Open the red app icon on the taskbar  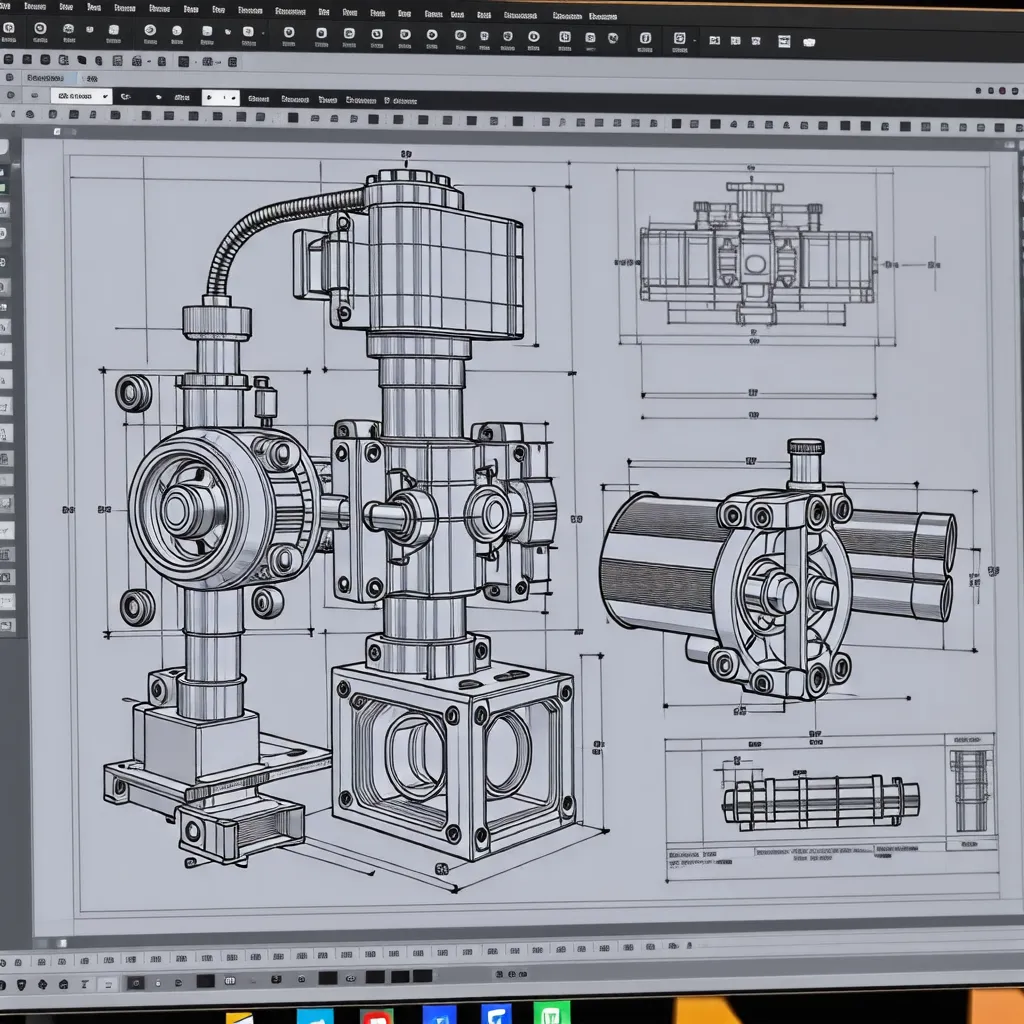click(x=377, y=1016)
